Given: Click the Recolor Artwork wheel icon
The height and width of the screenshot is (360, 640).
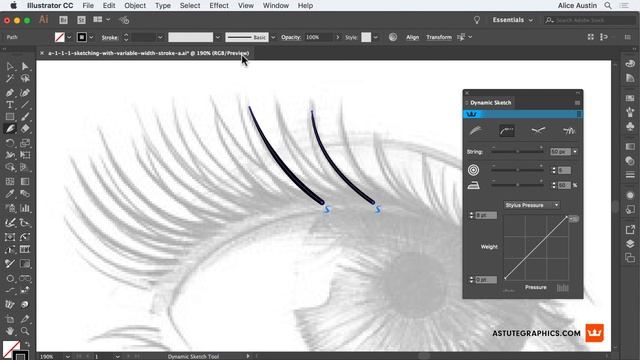Looking at the screenshot, I should pyautogui.click(x=393, y=37).
